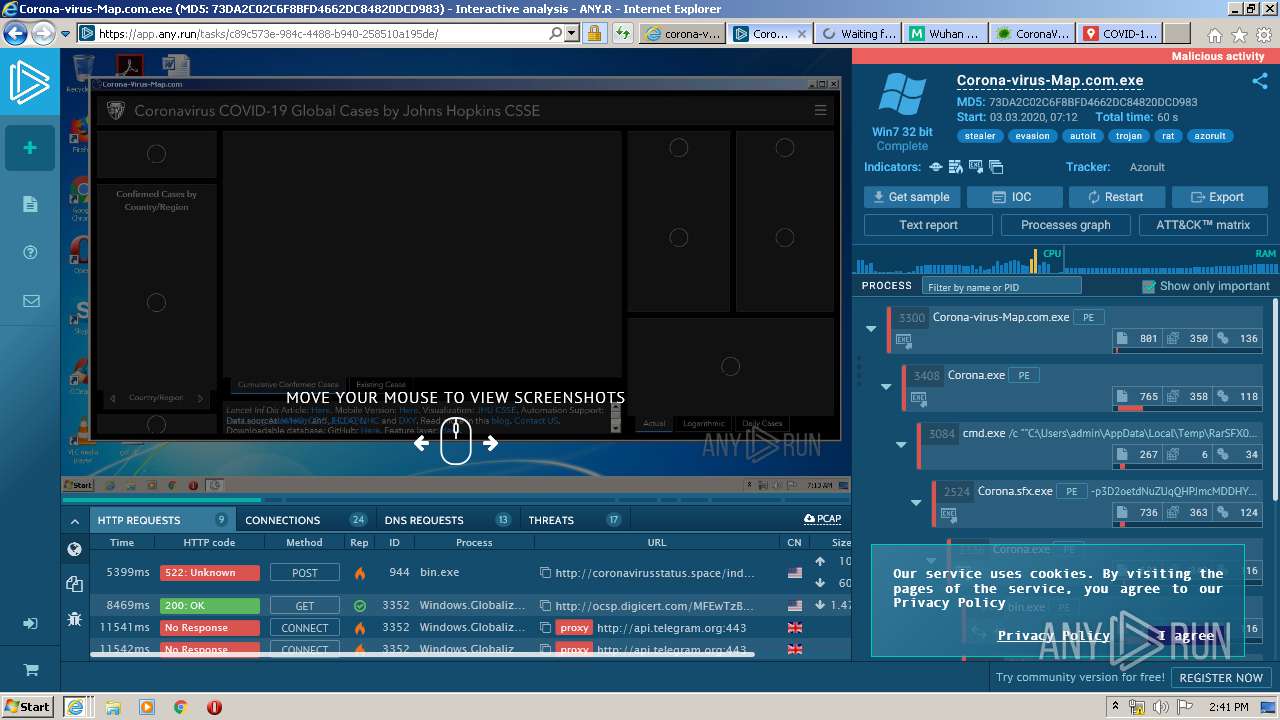Toggle Show only important checkbox
The image size is (1280, 720).
(x=1149, y=286)
